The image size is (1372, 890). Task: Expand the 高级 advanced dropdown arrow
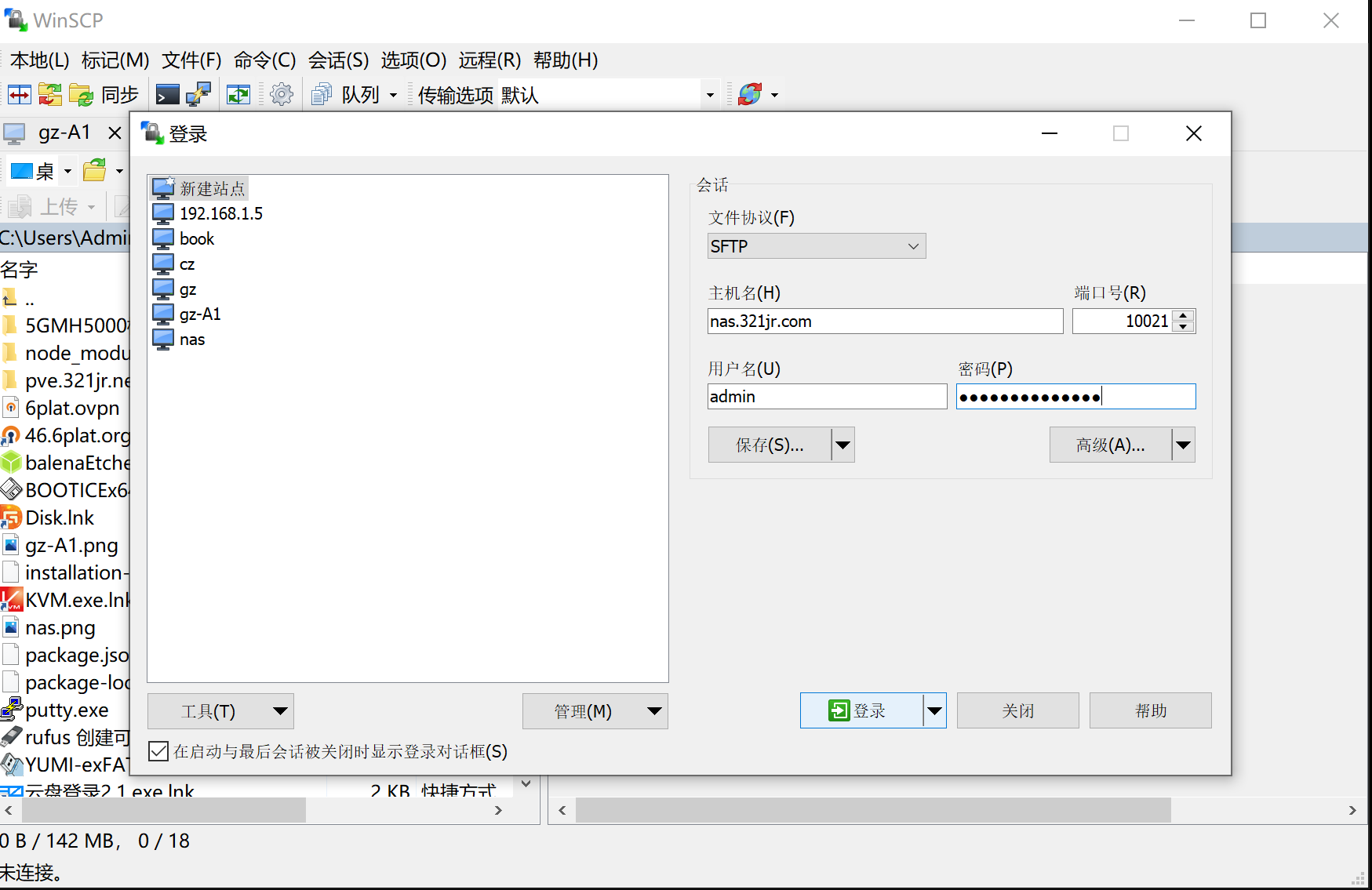pyautogui.click(x=1183, y=445)
